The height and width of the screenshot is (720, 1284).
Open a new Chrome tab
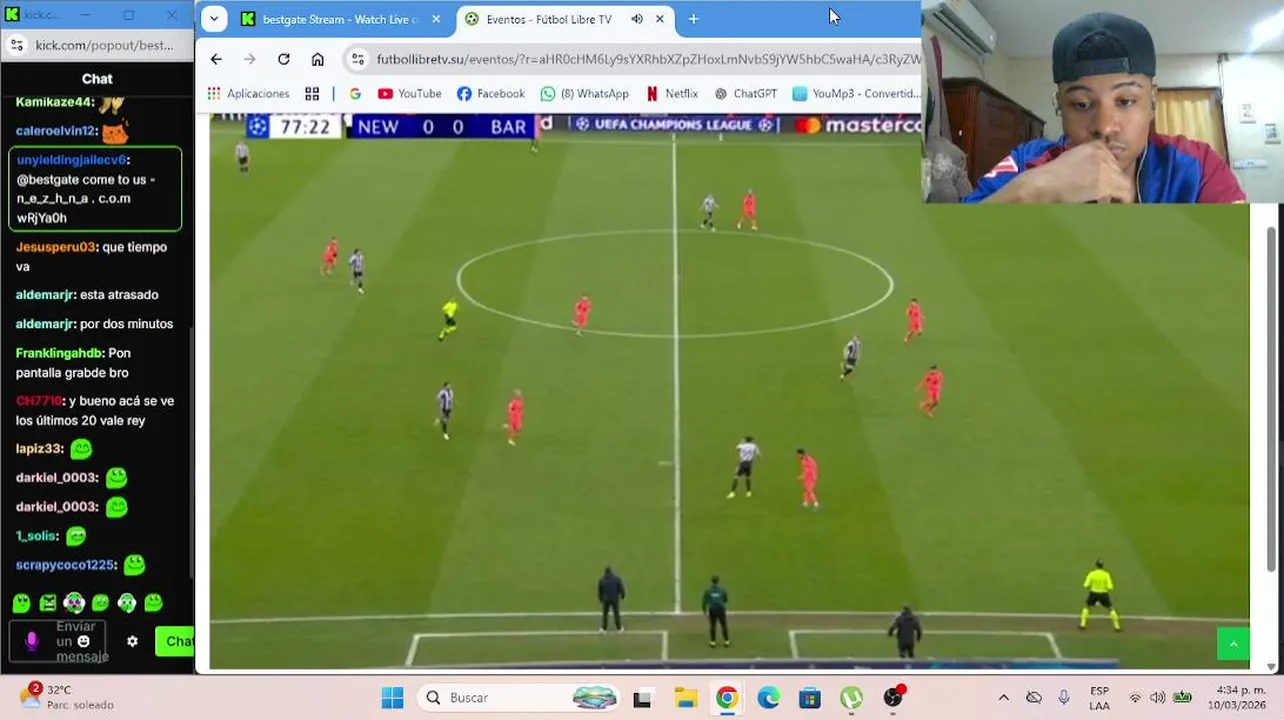point(693,19)
